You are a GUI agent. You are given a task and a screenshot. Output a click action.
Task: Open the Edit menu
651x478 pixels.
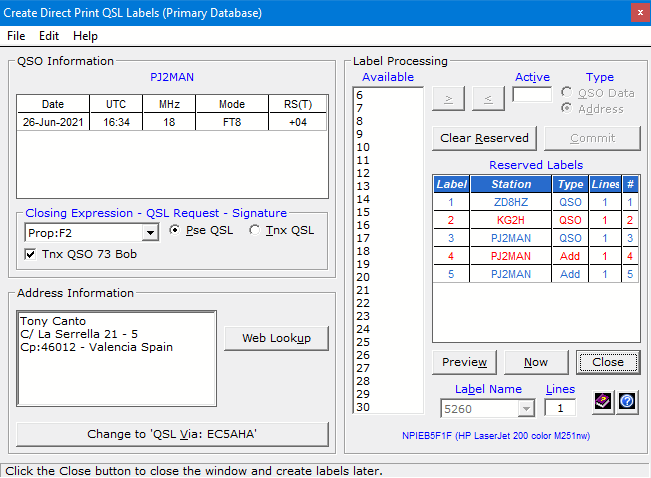[x=49, y=36]
